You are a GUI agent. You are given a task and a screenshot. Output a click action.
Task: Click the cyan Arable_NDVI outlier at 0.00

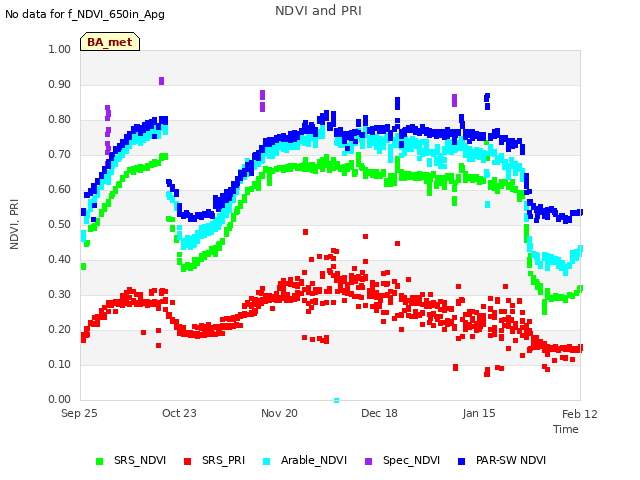point(336,400)
